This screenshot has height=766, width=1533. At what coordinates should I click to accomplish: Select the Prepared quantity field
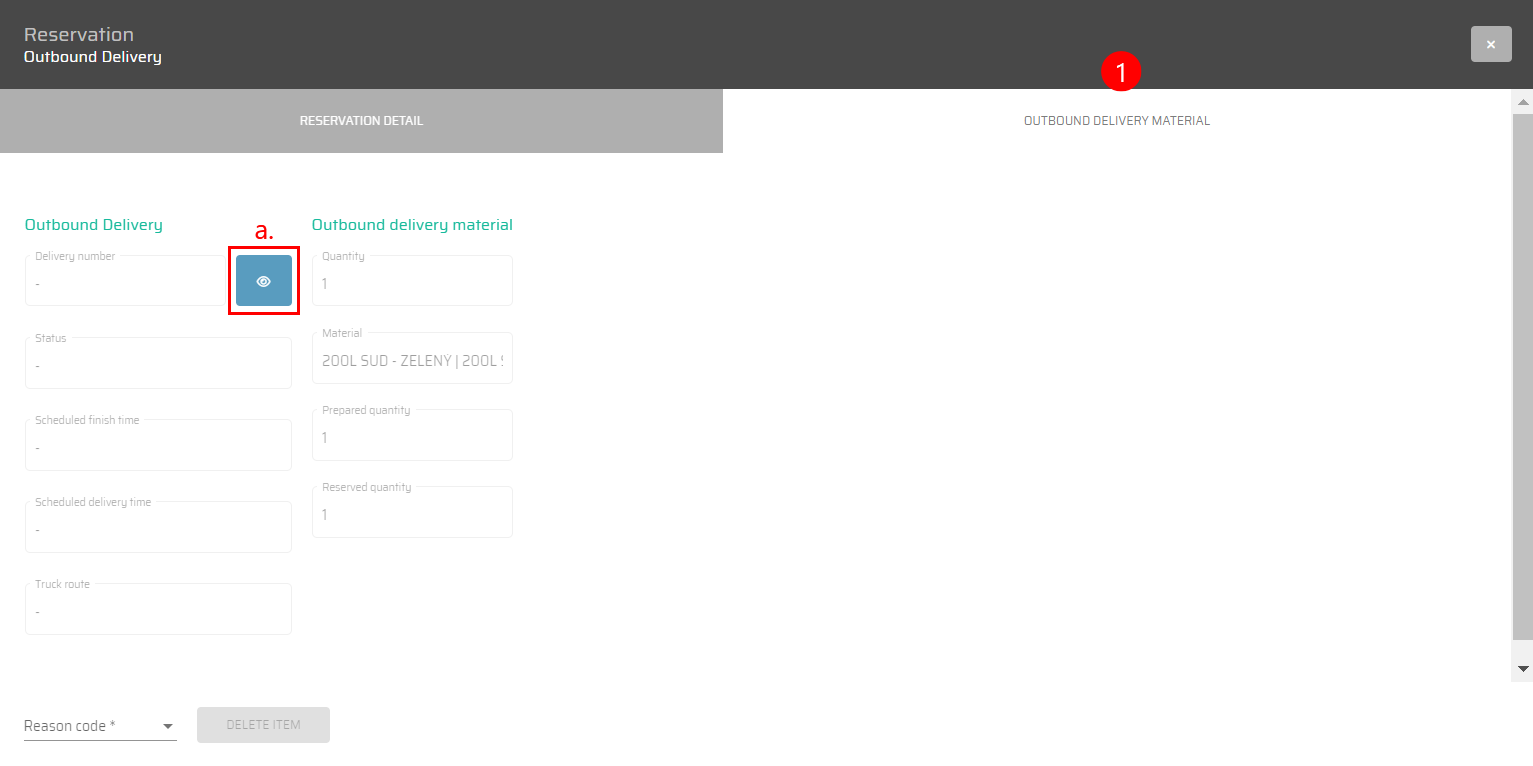(412, 437)
